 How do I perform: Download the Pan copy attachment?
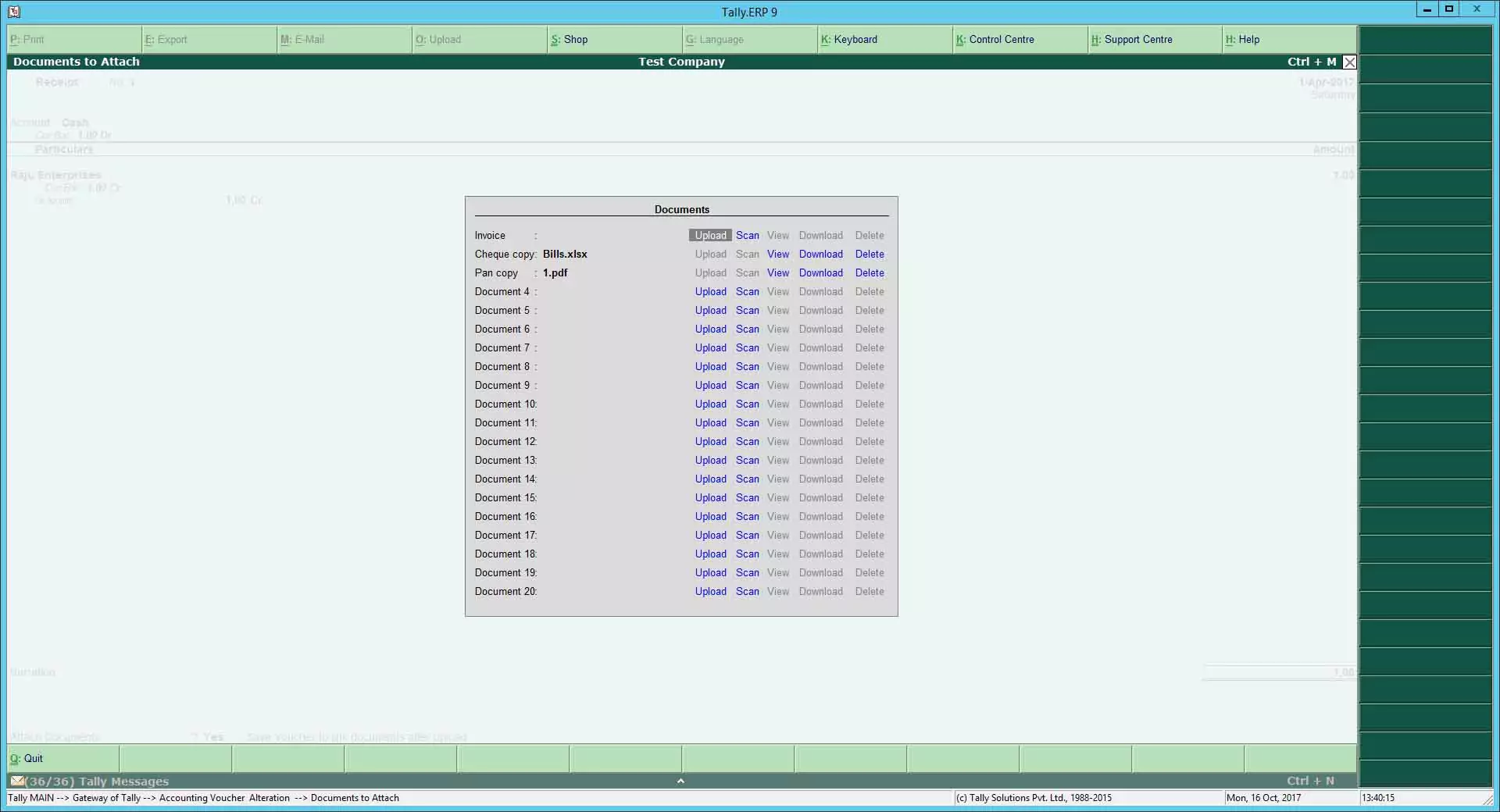click(820, 272)
